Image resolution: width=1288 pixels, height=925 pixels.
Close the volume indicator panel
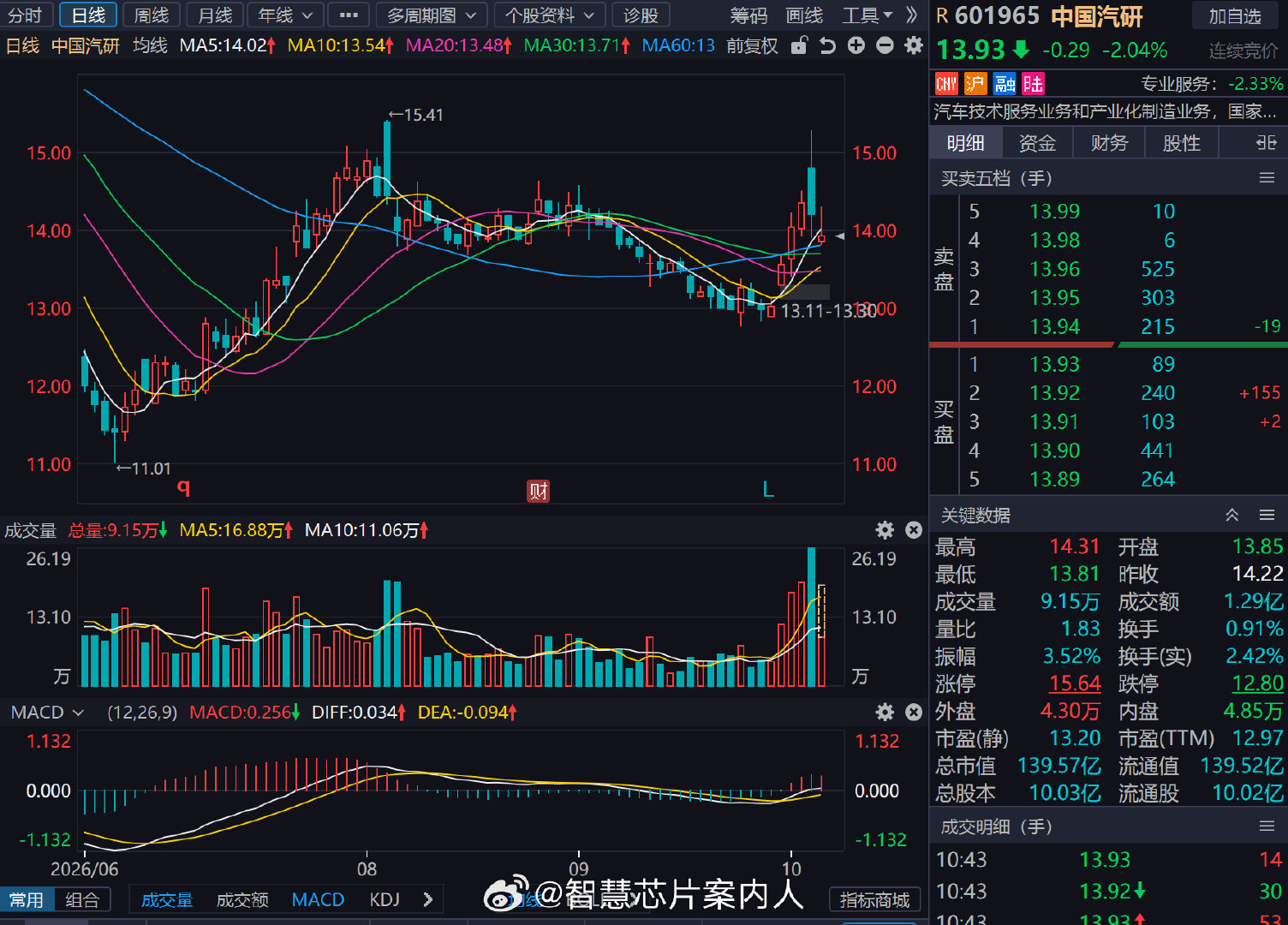click(x=914, y=530)
